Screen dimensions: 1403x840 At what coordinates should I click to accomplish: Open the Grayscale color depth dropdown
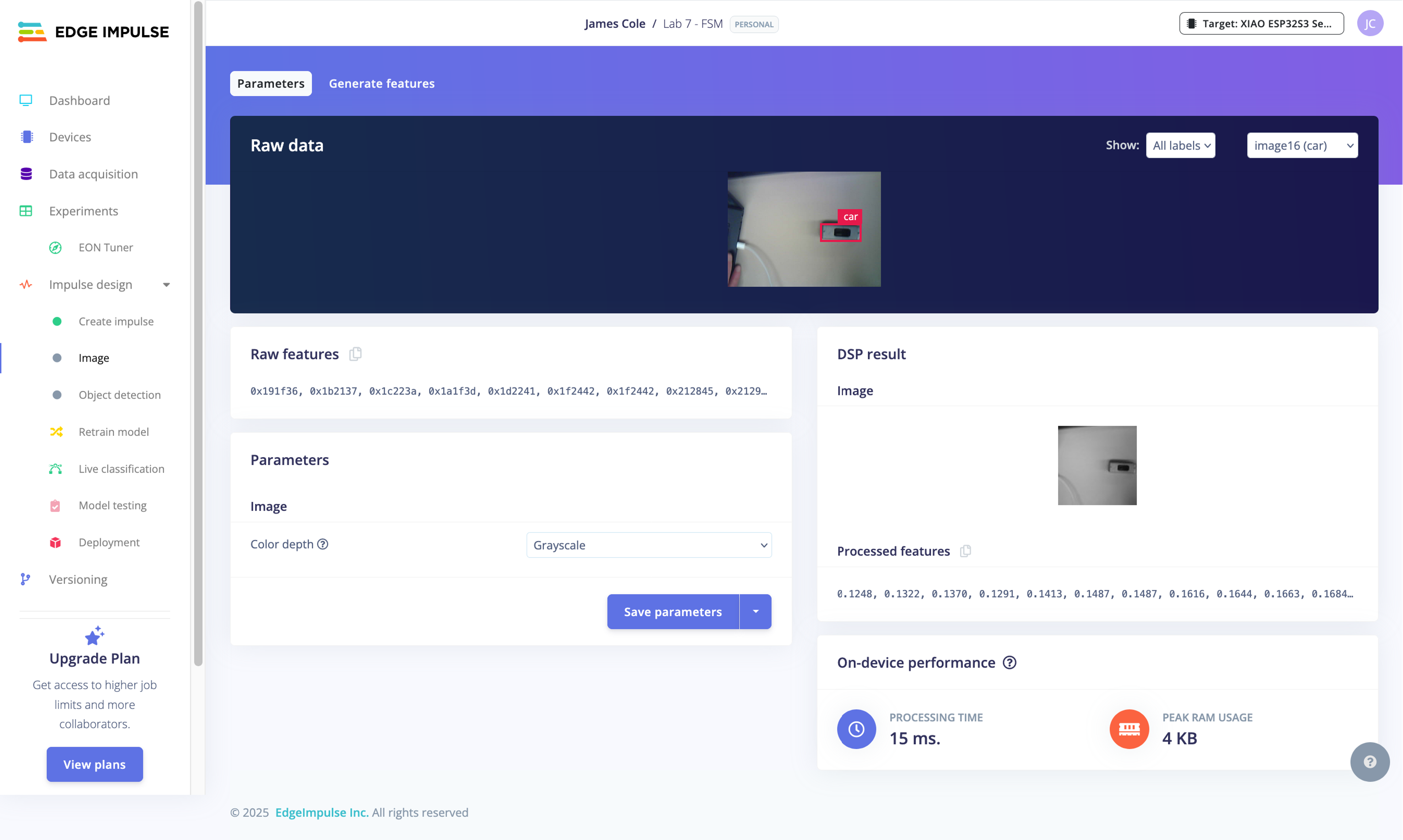(649, 545)
